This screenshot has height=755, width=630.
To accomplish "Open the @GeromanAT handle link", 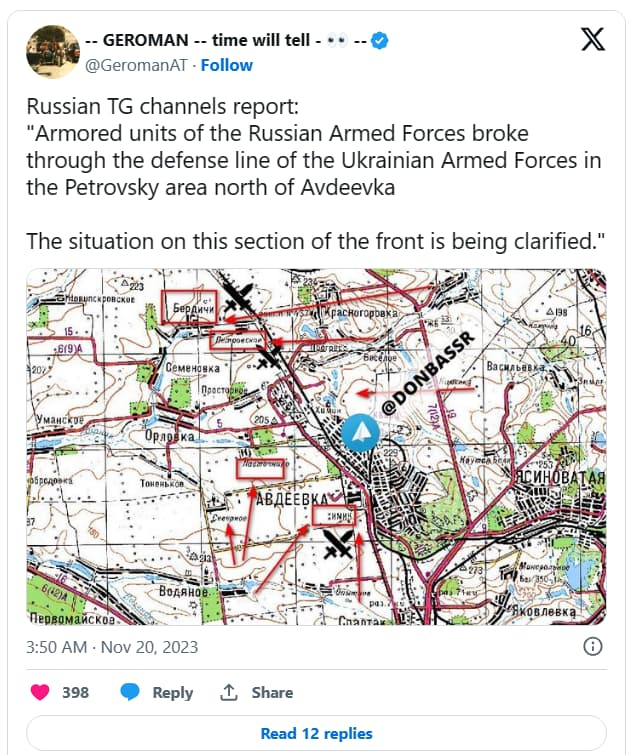I will point(136,65).
